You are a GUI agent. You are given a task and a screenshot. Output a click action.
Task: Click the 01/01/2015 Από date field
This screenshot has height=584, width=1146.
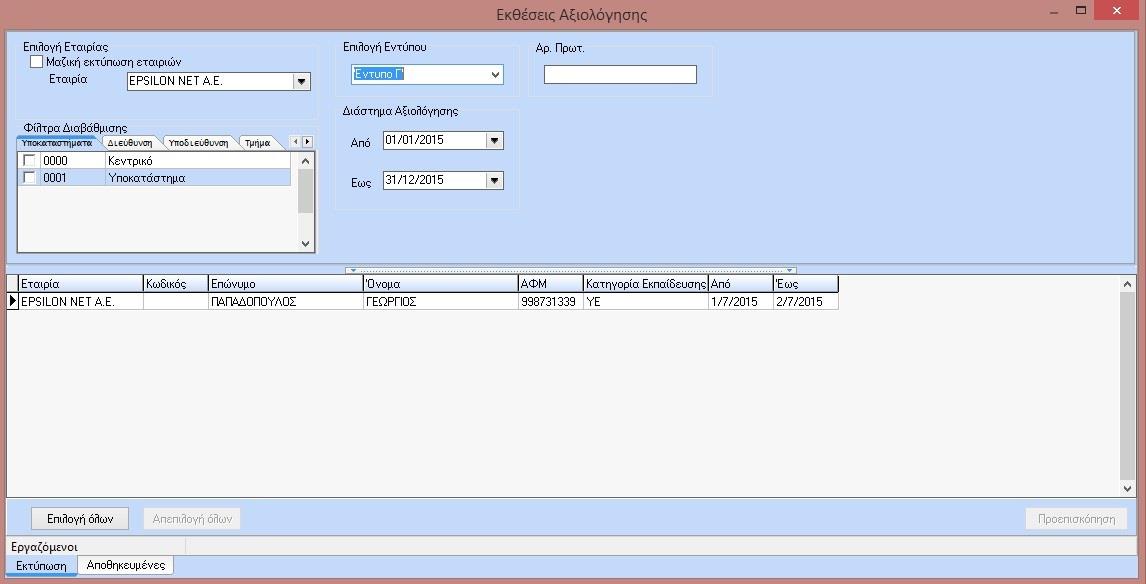click(x=435, y=140)
